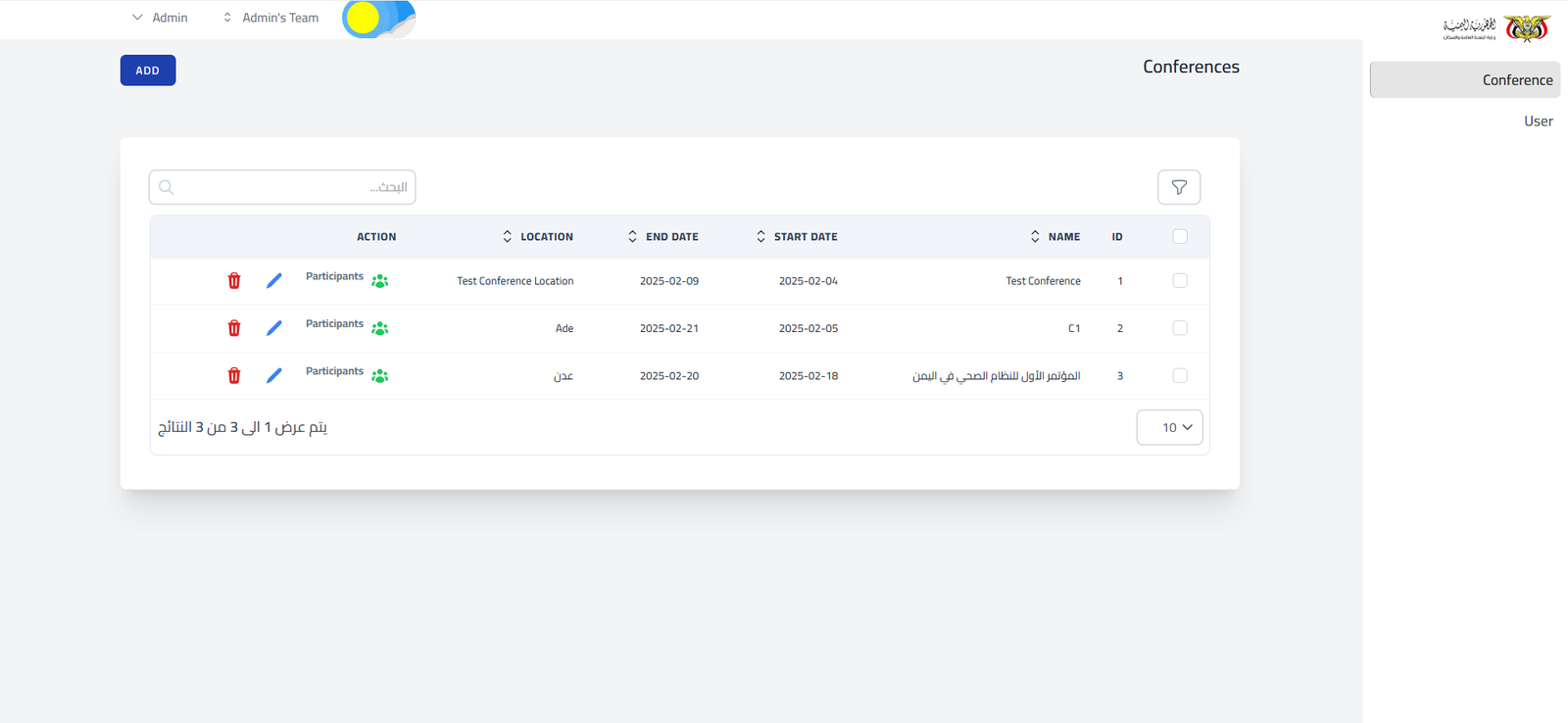Click the day/night theme toggle
The image size is (1568, 723).
378,19
